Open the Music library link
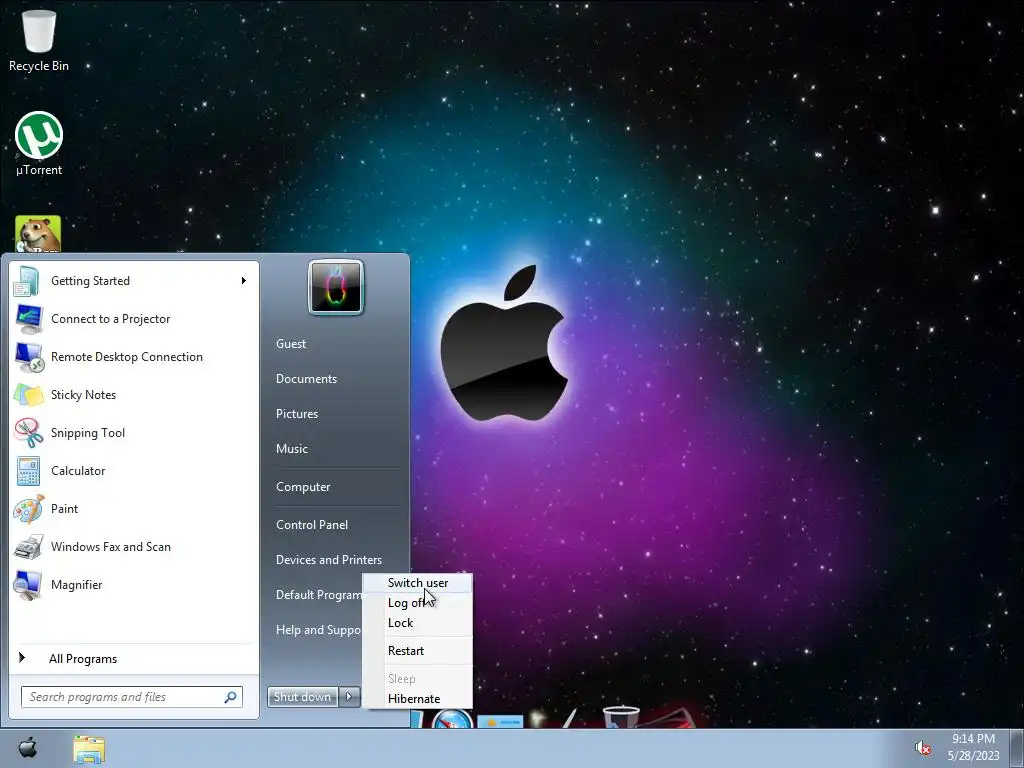Viewport: 1024px width, 768px height. [x=292, y=449]
